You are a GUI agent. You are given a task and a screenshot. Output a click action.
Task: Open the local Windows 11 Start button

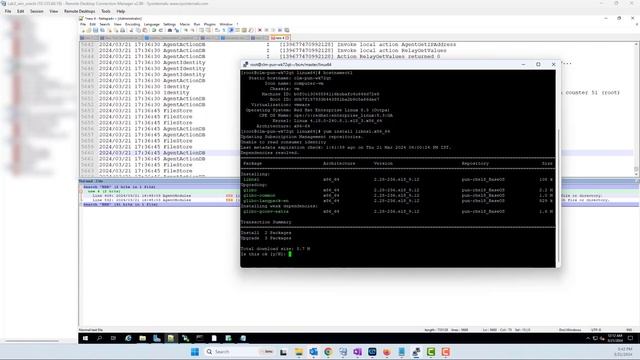click(195, 352)
